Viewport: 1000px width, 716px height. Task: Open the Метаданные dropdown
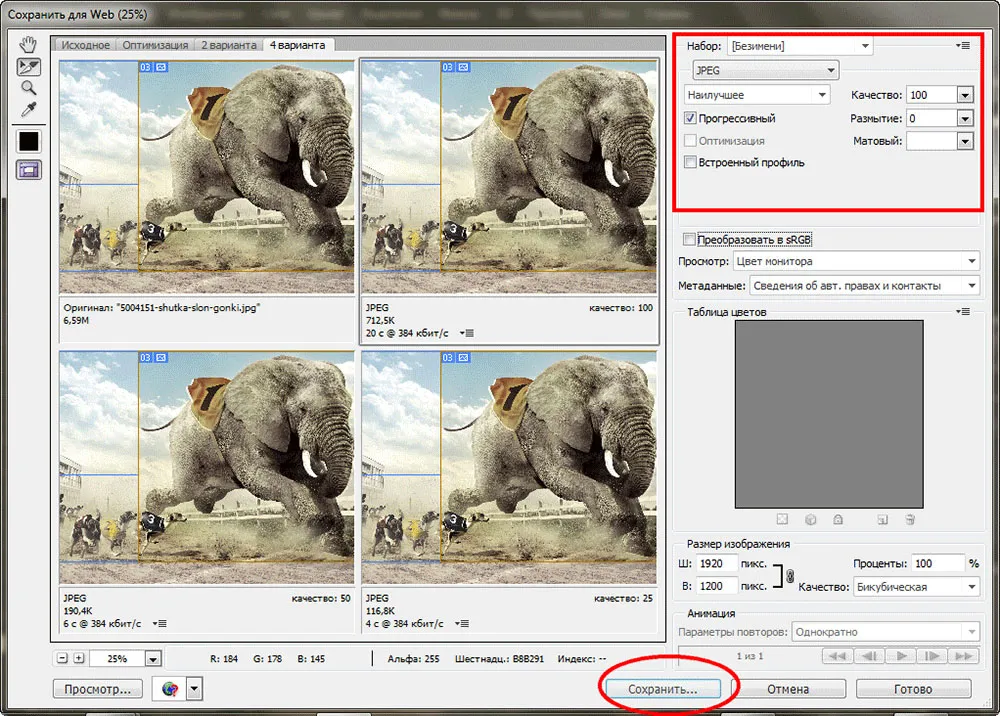pos(864,286)
